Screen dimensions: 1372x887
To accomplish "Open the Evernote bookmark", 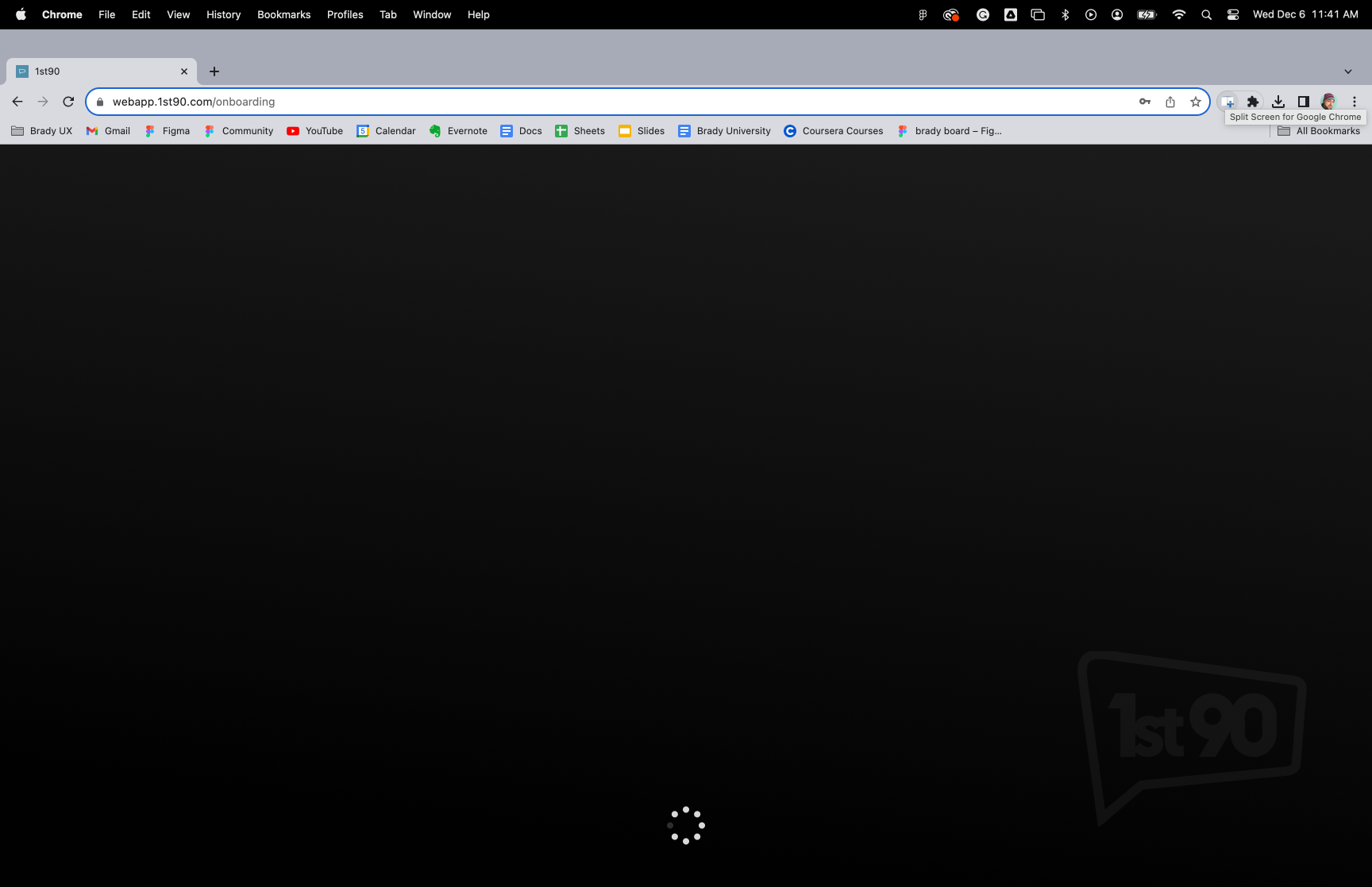I will [458, 131].
